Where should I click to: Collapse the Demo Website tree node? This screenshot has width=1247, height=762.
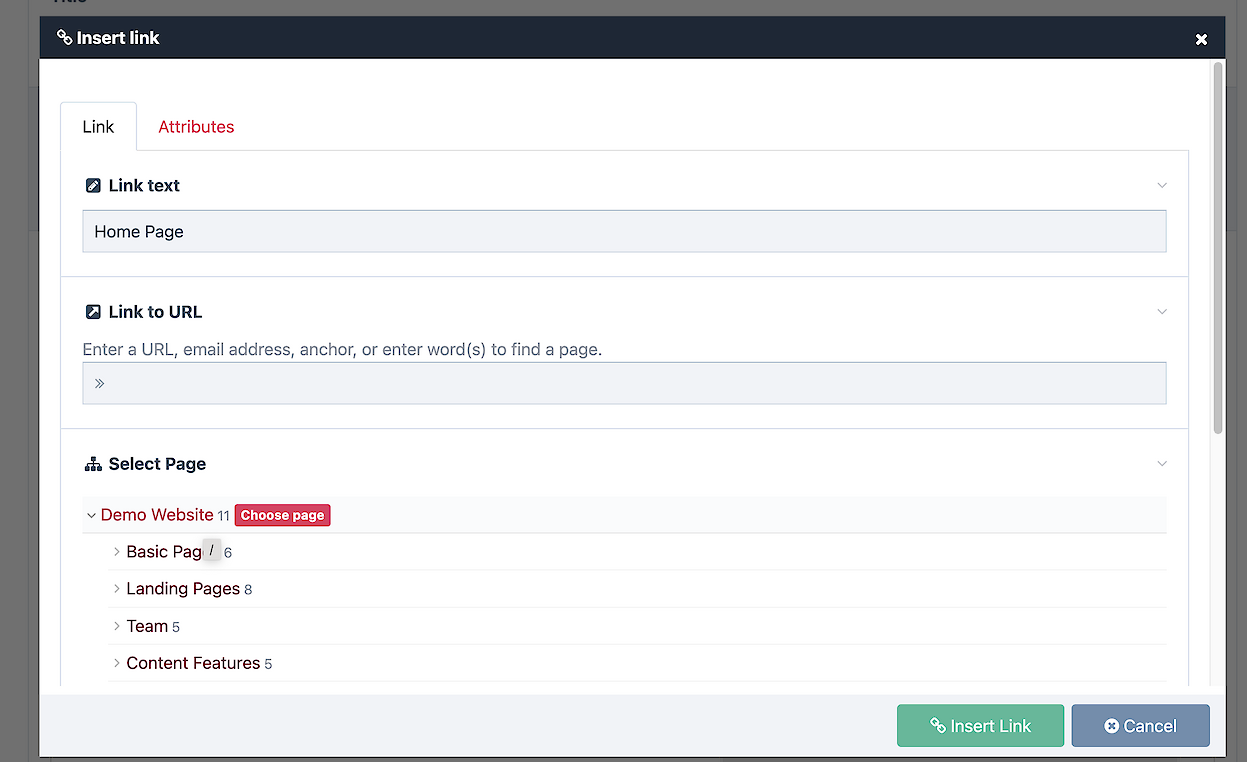[92, 516]
